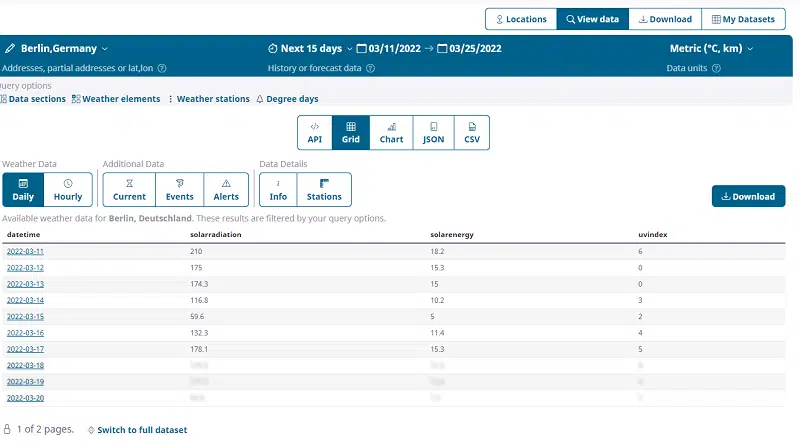Expand the Metric units dropdown
Image resolution: width=800 pixels, height=444 pixels.
tap(711, 48)
